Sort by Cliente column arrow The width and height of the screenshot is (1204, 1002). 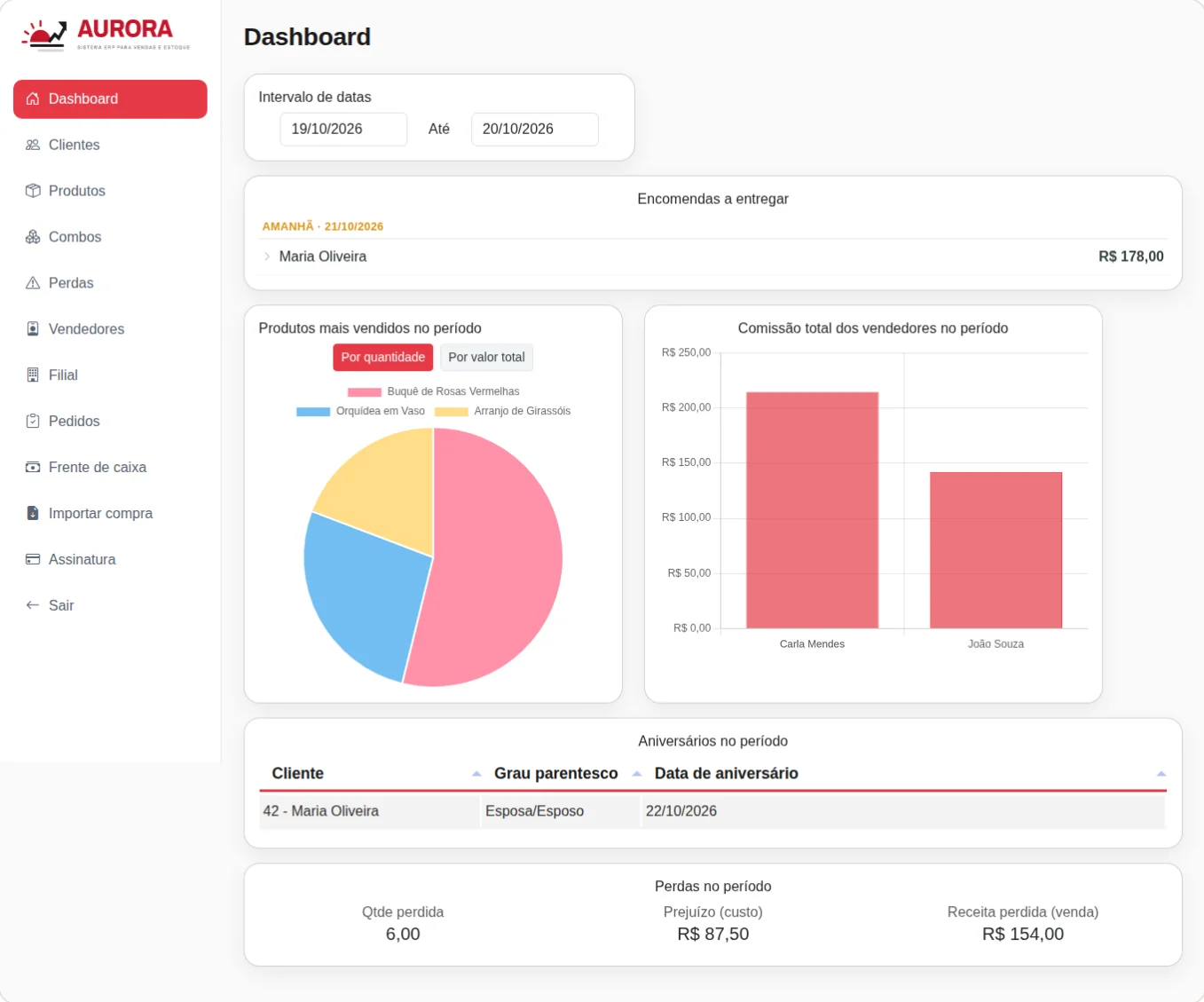476,774
